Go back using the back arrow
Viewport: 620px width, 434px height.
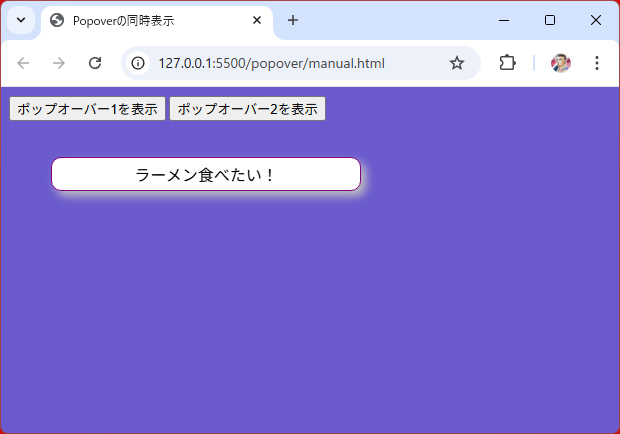click(x=24, y=63)
